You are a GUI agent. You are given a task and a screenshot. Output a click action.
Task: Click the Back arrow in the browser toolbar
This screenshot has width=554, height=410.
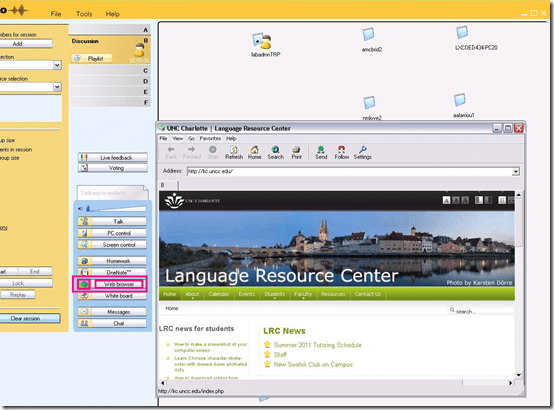coord(171,152)
